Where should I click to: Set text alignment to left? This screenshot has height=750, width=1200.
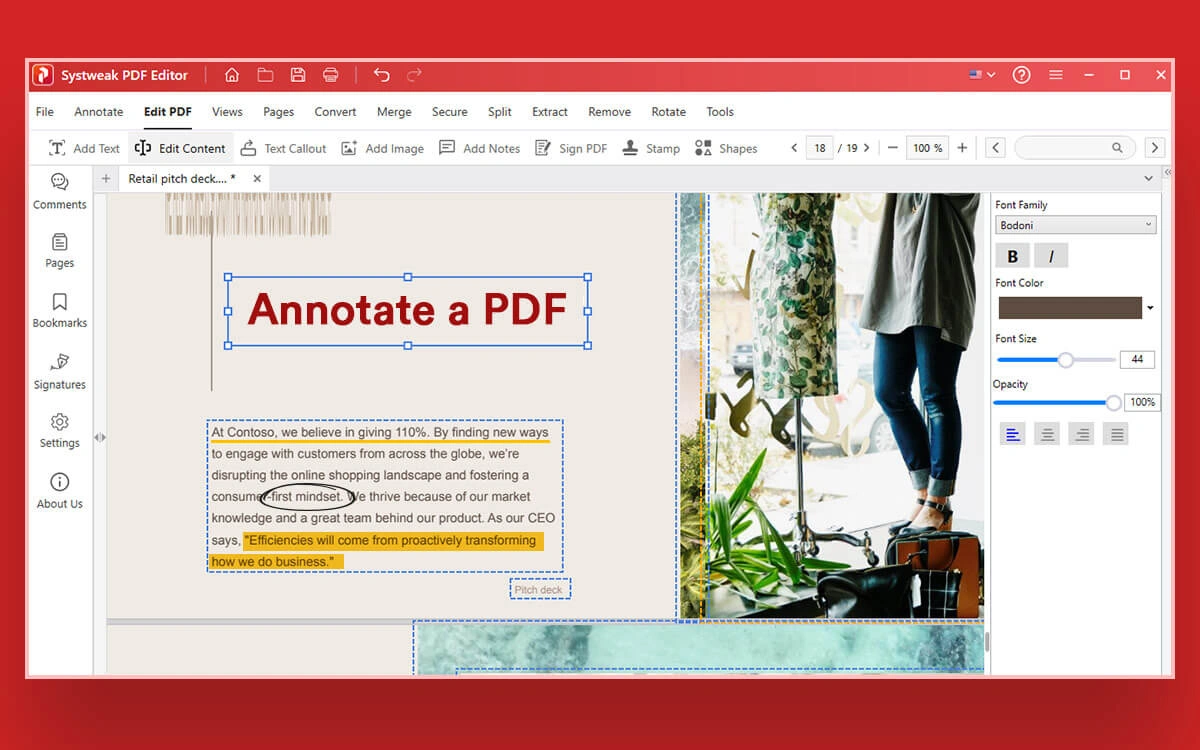coord(1013,434)
